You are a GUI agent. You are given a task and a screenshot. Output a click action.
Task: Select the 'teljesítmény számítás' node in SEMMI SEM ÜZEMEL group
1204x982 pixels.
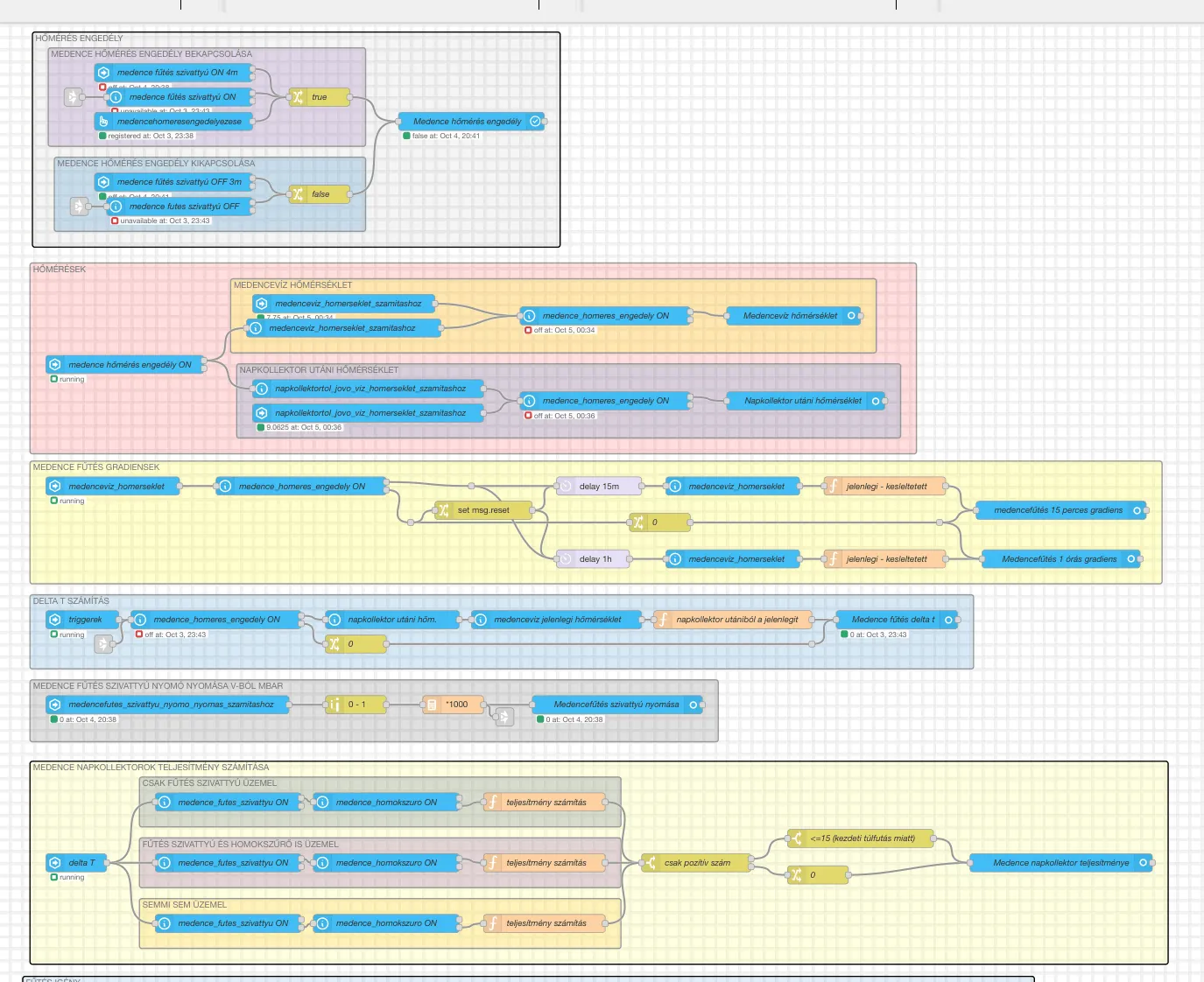[x=544, y=923]
